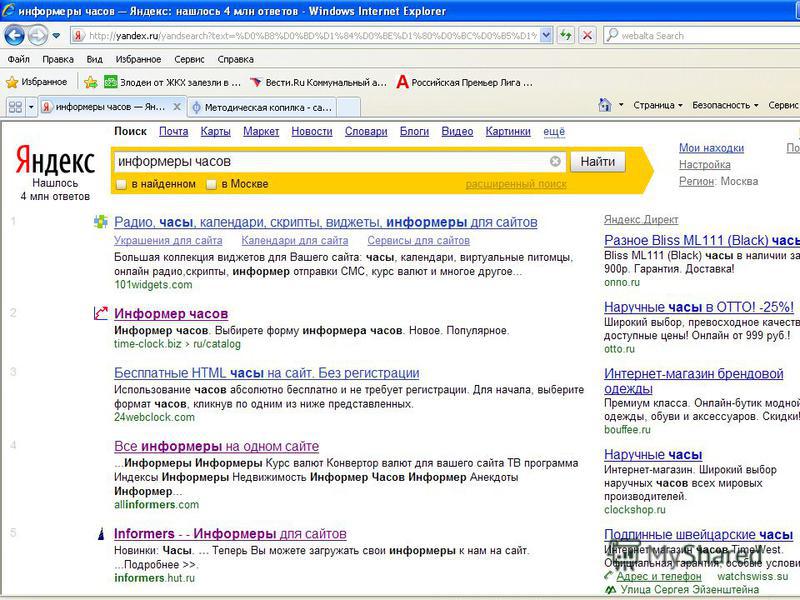Open the Настройка link

(x=705, y=165)
